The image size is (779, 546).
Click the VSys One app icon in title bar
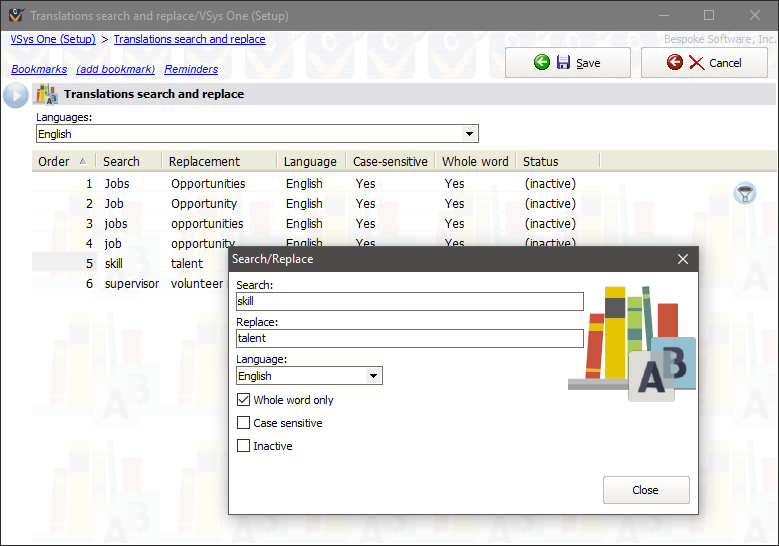point(14,15)
